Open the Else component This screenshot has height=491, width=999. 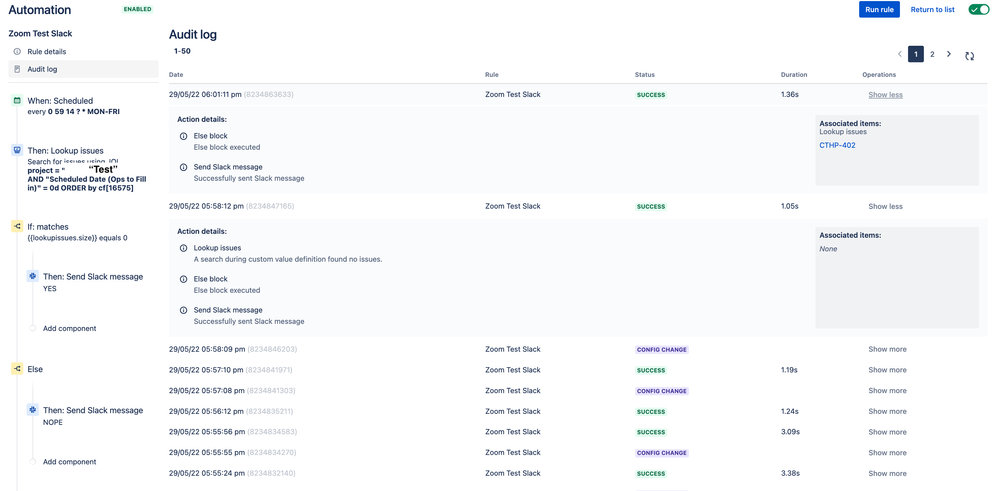coord(35,369)
